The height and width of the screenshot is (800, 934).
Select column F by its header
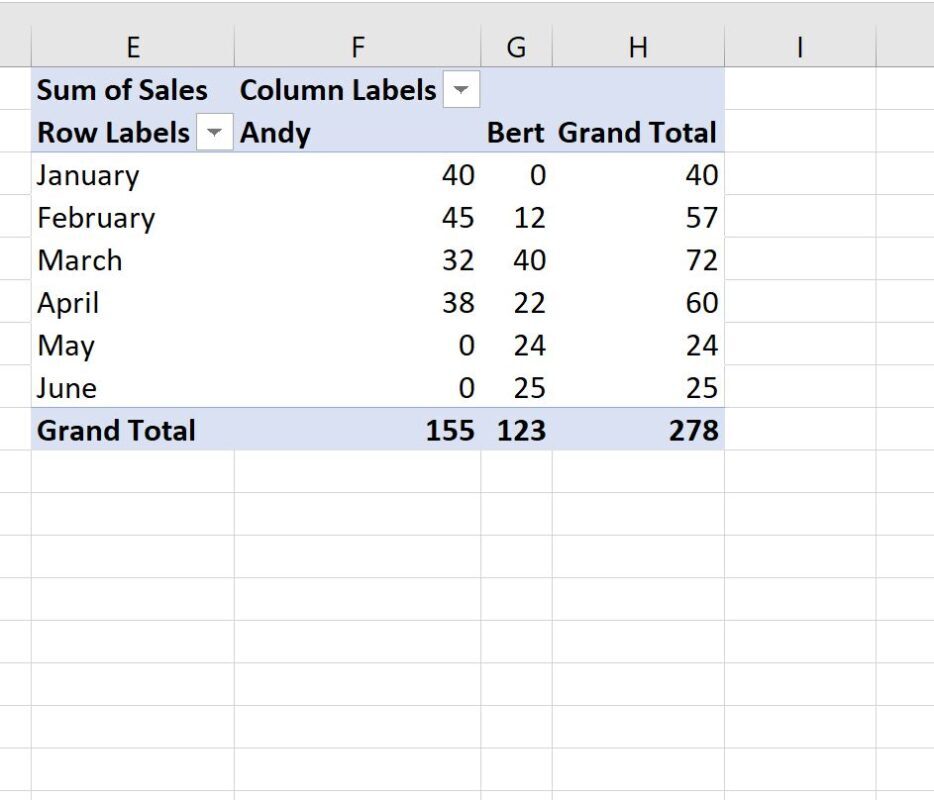[357, 45]
